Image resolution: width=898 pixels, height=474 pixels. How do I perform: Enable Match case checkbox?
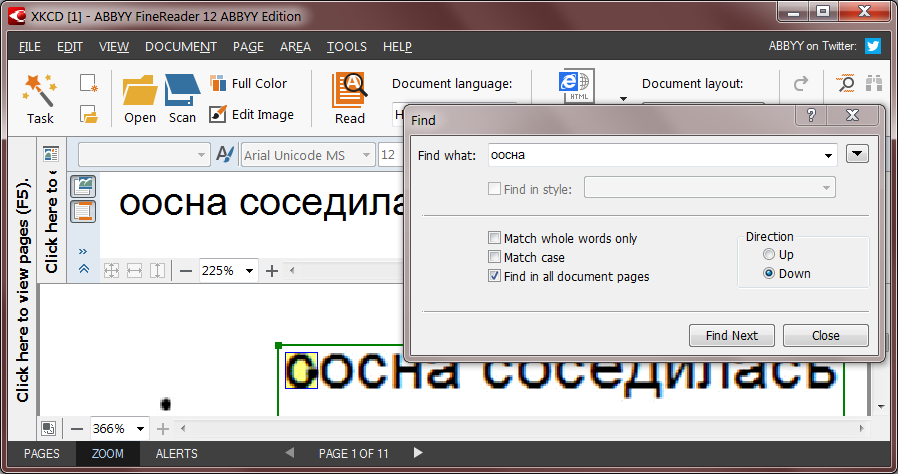click(x=494, y=256)
